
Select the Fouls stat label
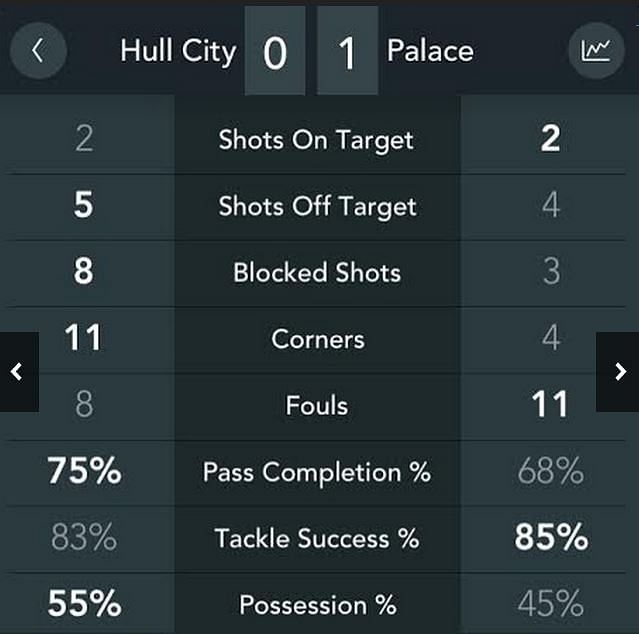tap(317, 405)
